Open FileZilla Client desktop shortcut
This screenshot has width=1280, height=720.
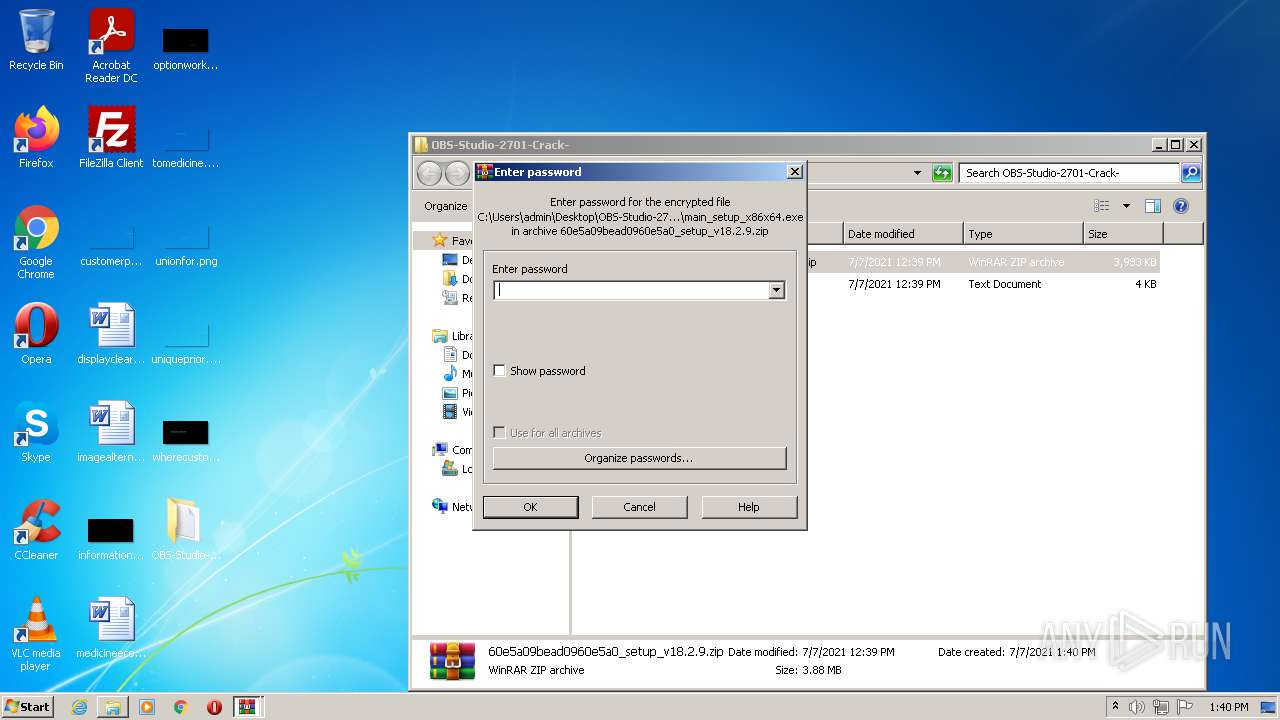(111, 138)
